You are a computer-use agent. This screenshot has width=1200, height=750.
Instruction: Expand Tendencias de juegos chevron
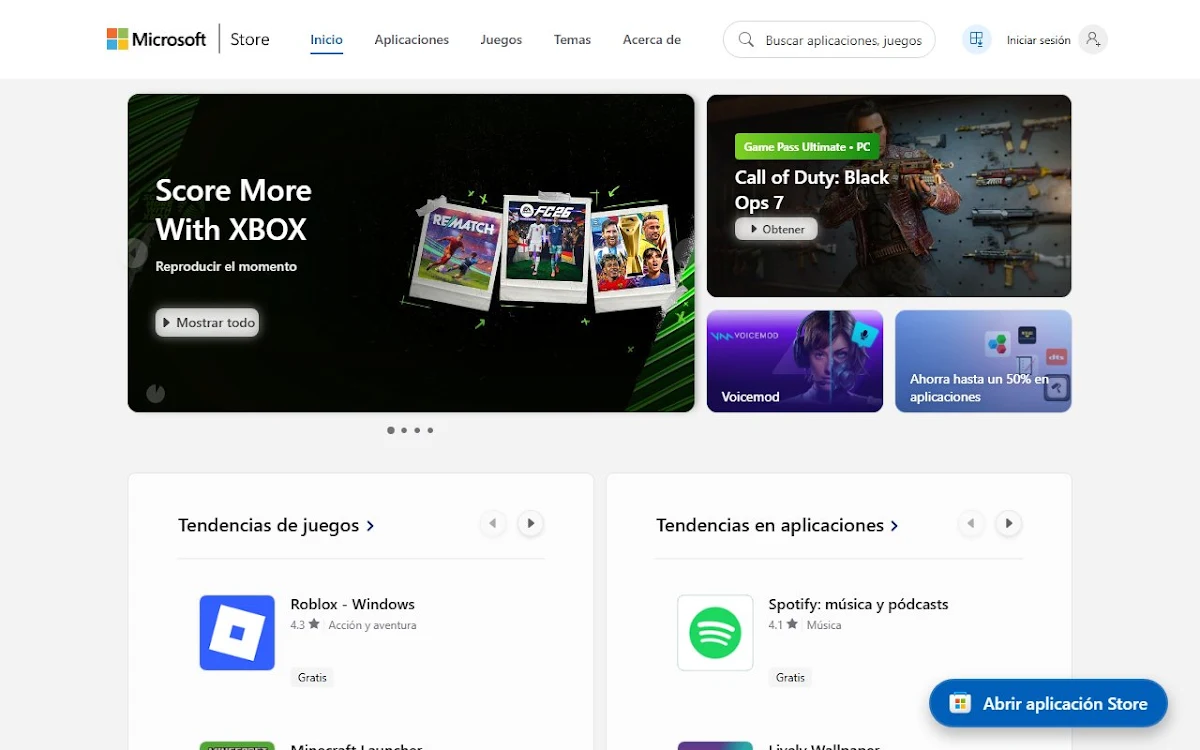(x=371, y=526)
